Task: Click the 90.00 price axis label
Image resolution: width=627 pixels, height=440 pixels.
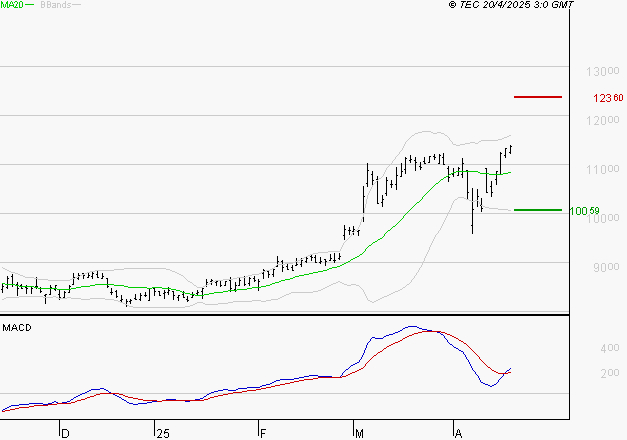Action: 606,267
